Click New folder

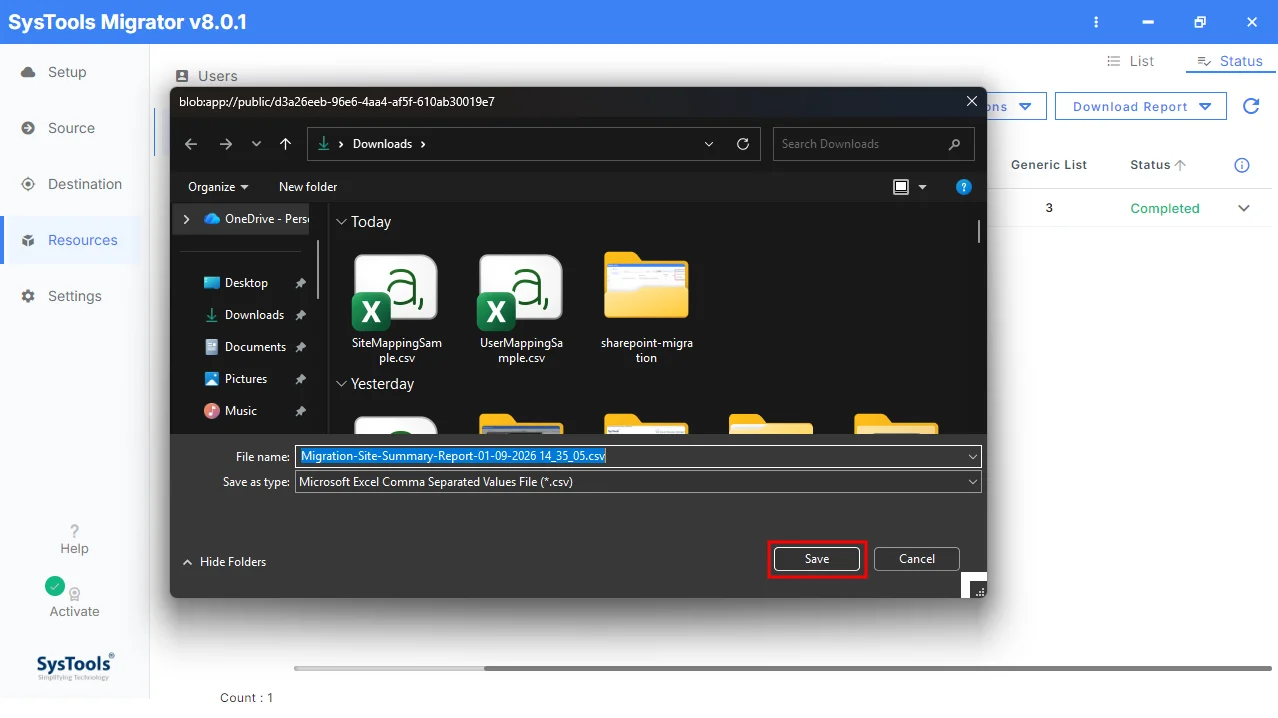(x=308, y=187)
